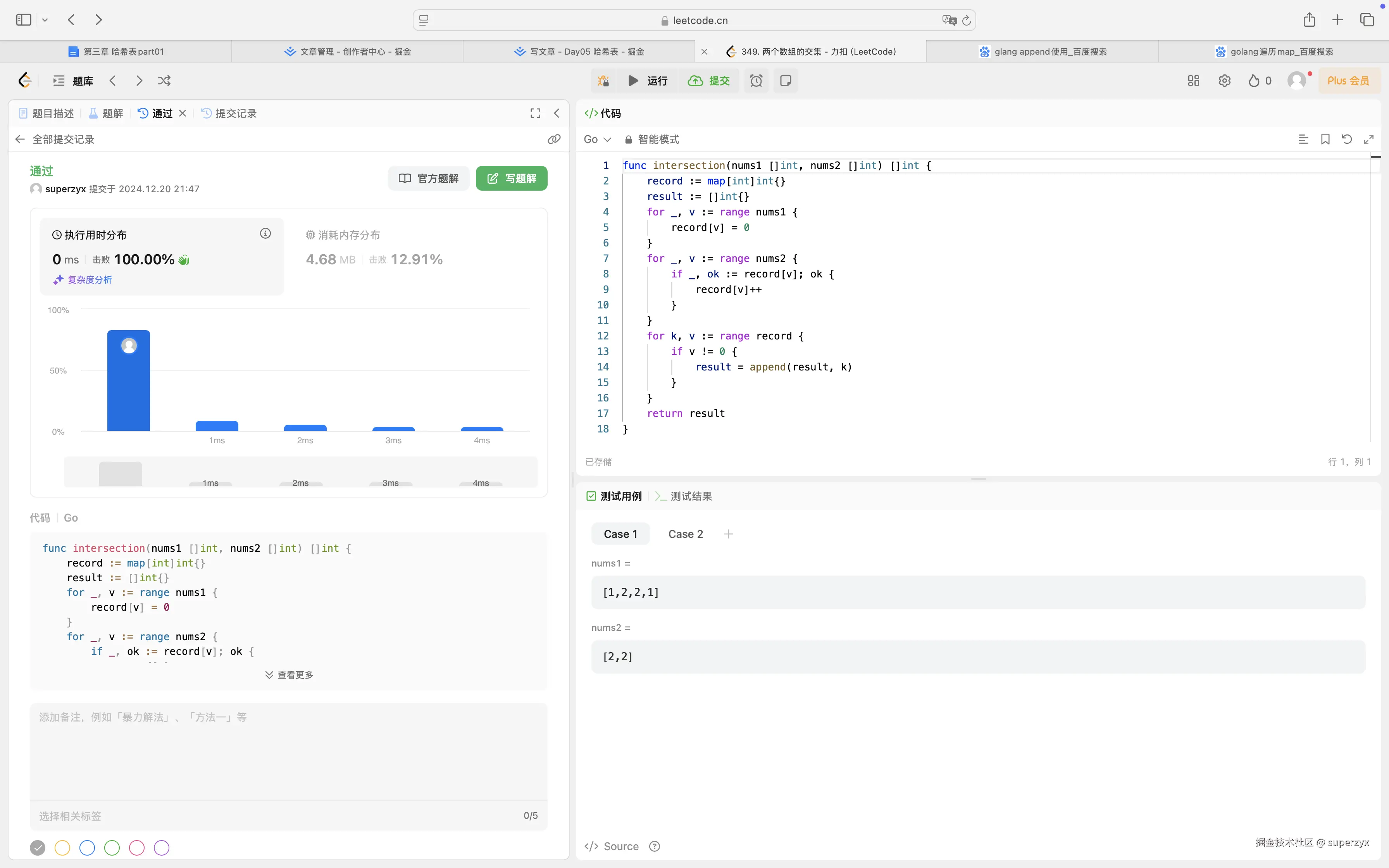Screen dimensions: 1389x868
Task: Pick a random problem shuffle icon
Action: [x=164, y=81]
